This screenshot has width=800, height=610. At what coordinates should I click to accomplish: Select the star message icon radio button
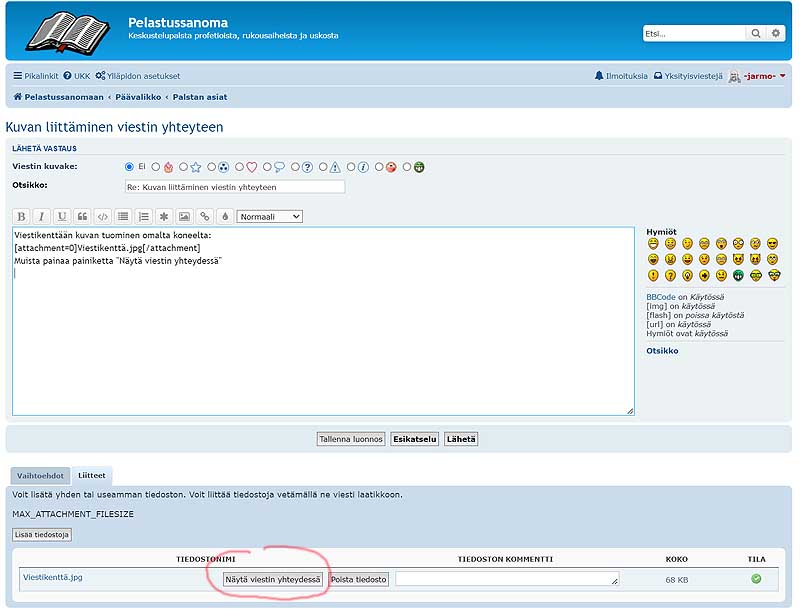pos(184,167)
